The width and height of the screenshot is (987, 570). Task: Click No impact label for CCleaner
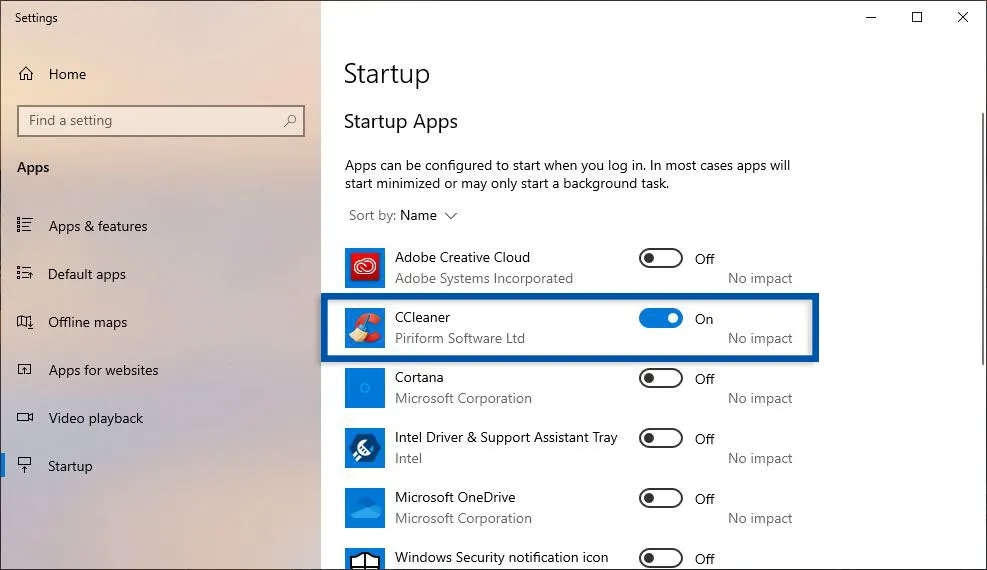(x=760, y=338)
